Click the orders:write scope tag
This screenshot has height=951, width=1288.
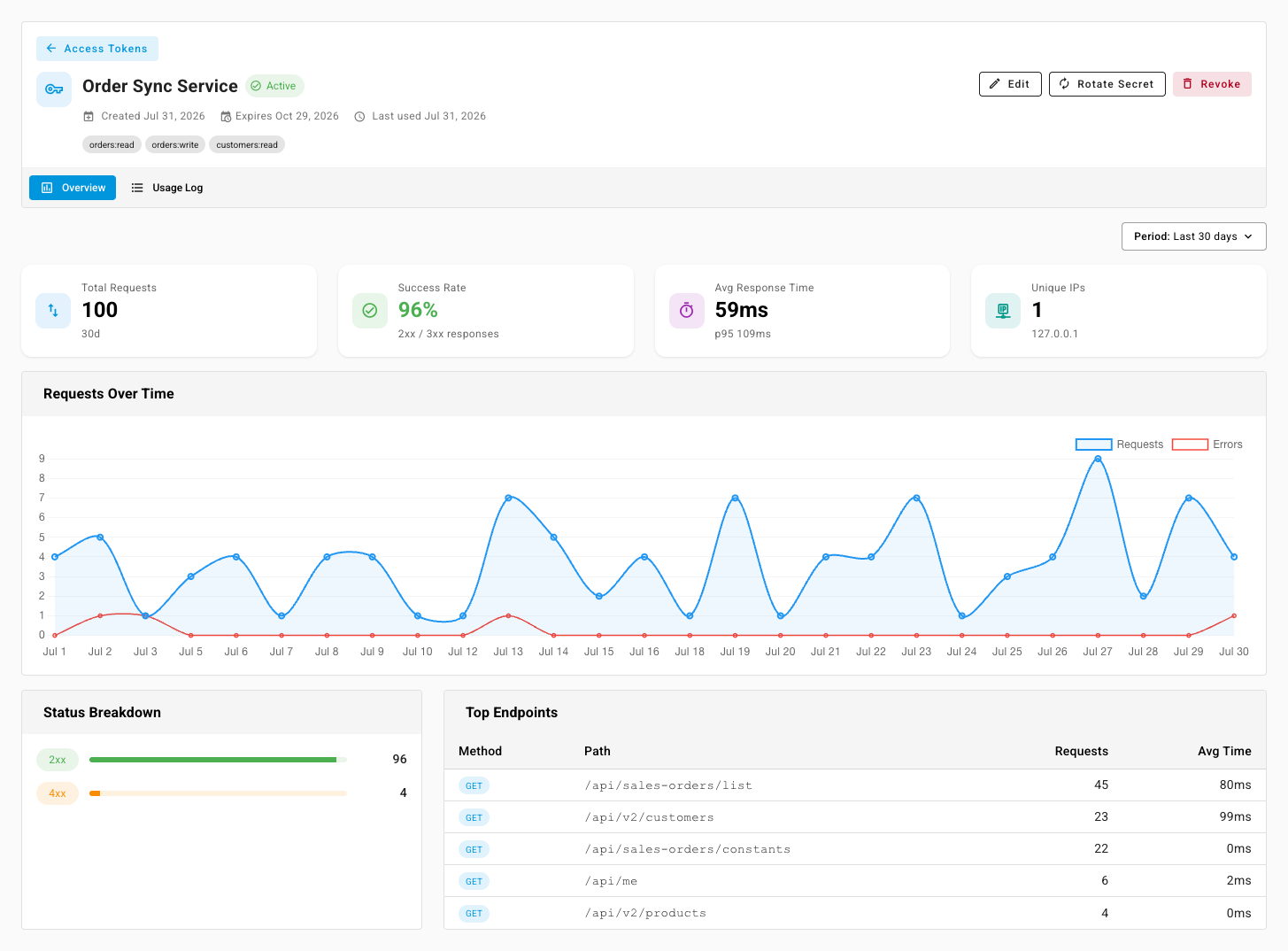[175, 144]
